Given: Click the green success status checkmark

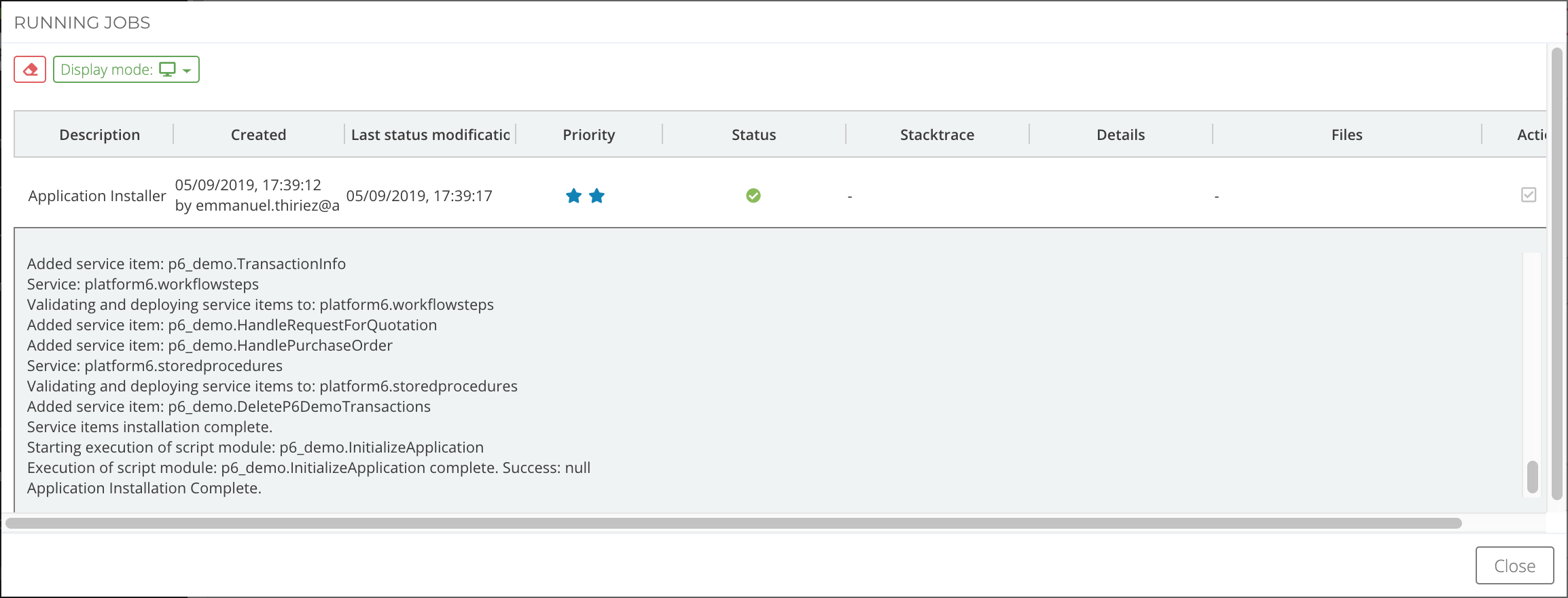Looking at the screenshot, I should [x=753, y=196].
